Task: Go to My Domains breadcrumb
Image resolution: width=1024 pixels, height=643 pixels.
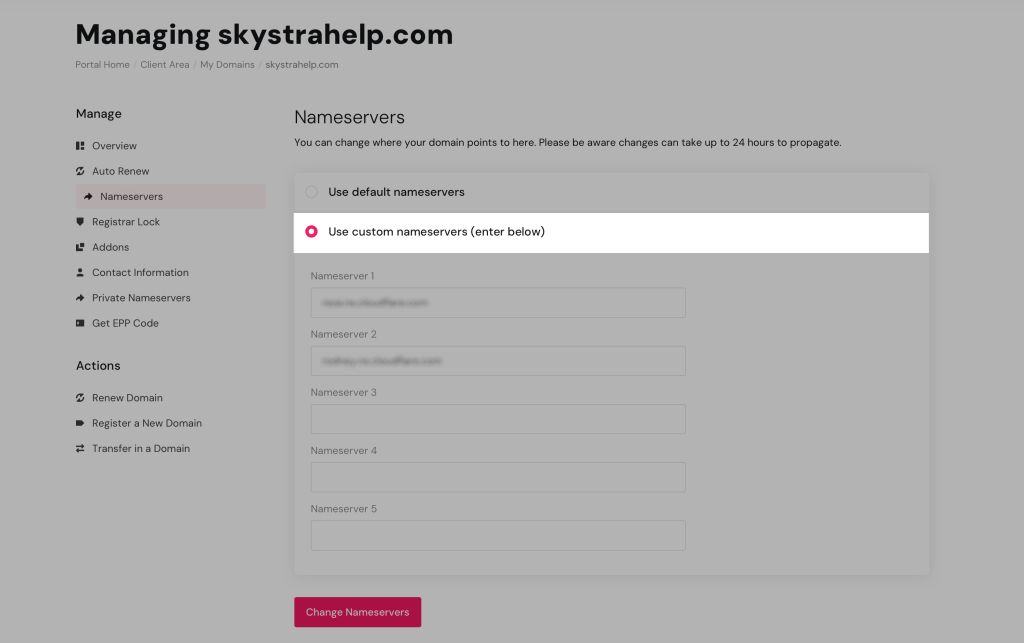Action: pyautogui.click(x=226, y=65)
